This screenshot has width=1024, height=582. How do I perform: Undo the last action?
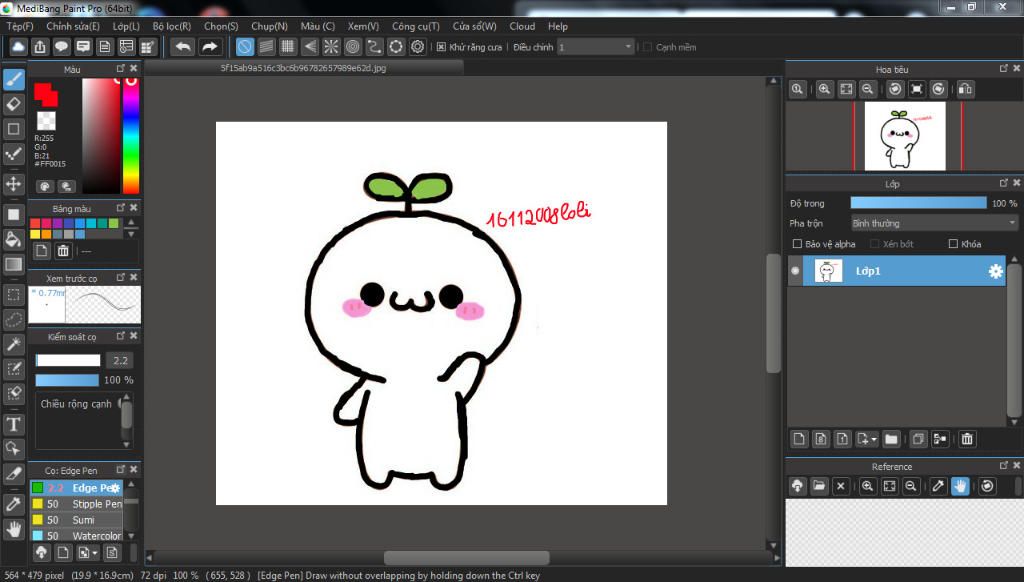tap(184, 47)
